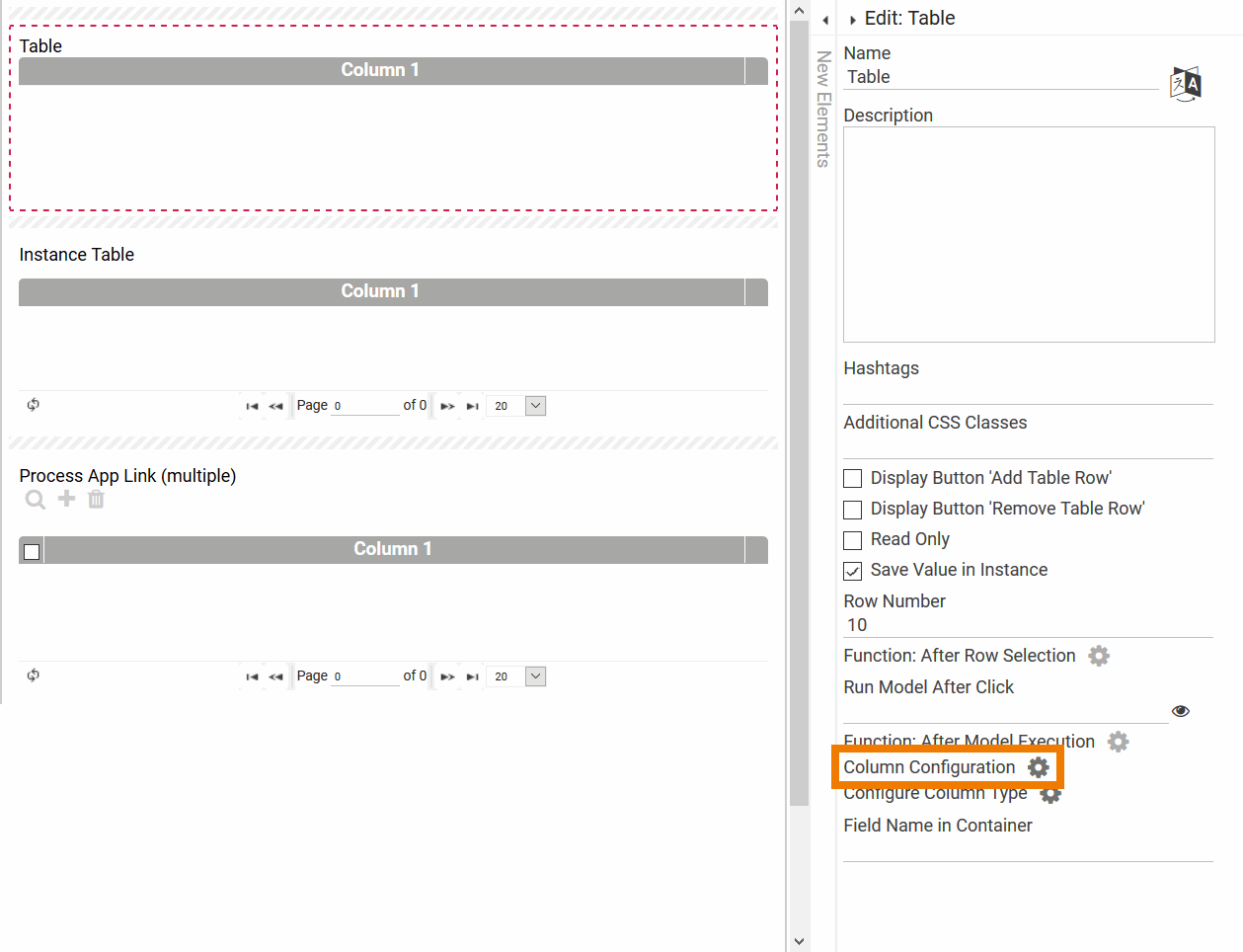Go to first page of Process App Link table
Viewport: 1243px width, 952px height.
point(252,676)
